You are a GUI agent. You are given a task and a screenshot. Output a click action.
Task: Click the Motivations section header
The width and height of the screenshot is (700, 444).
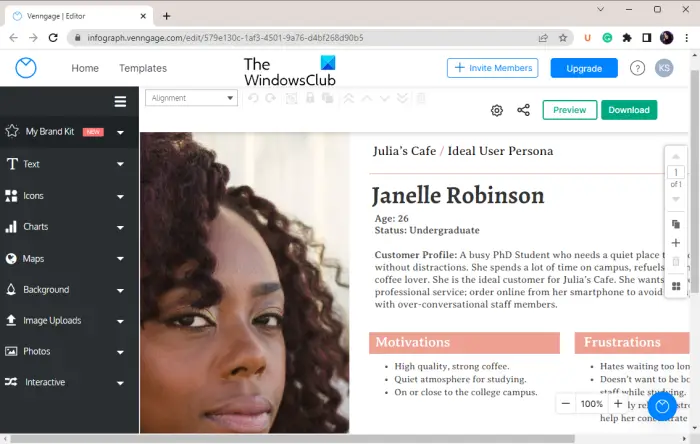pyautogui.click(x=464, y=343)
